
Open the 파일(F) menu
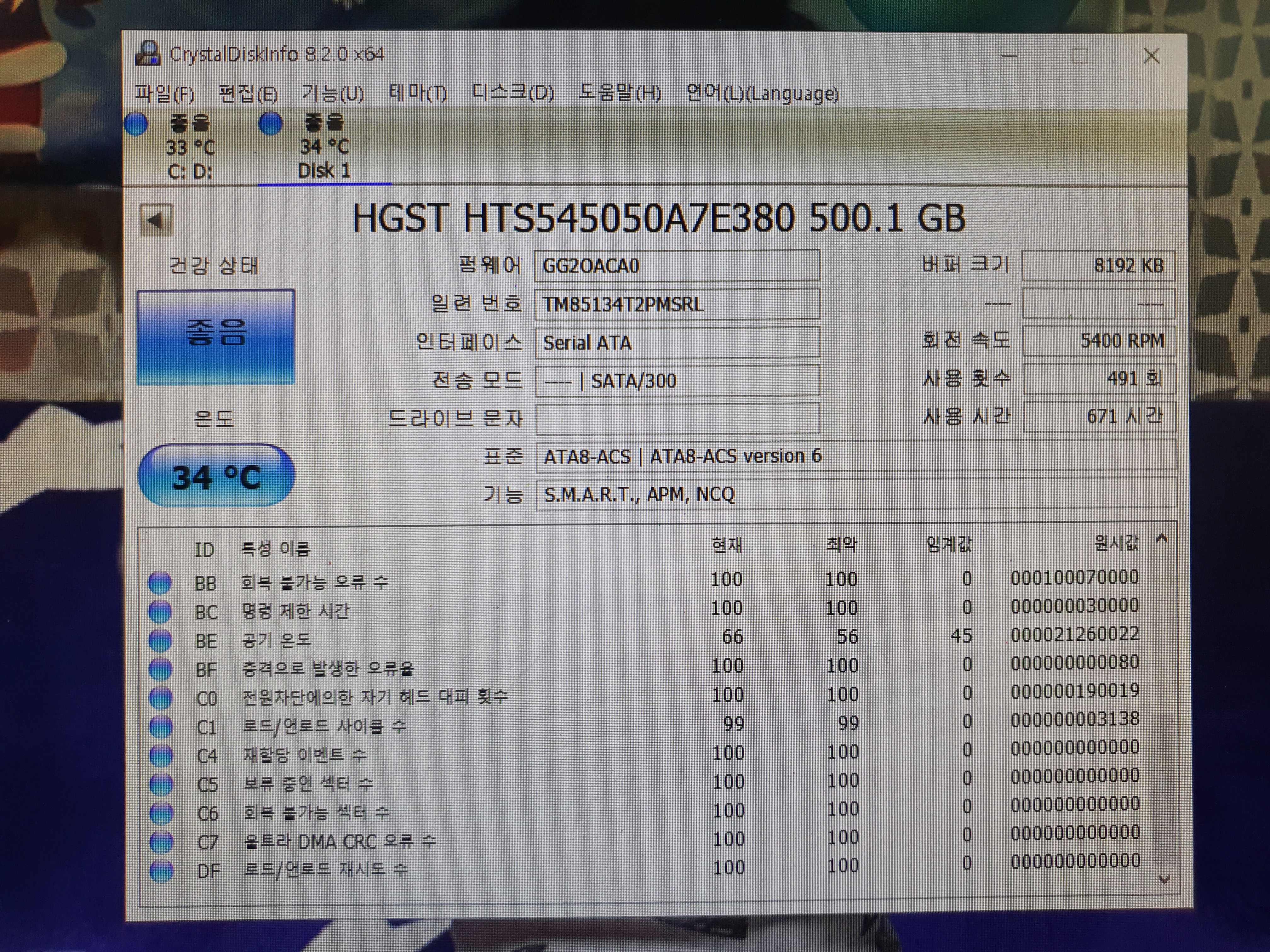[164, 93]
